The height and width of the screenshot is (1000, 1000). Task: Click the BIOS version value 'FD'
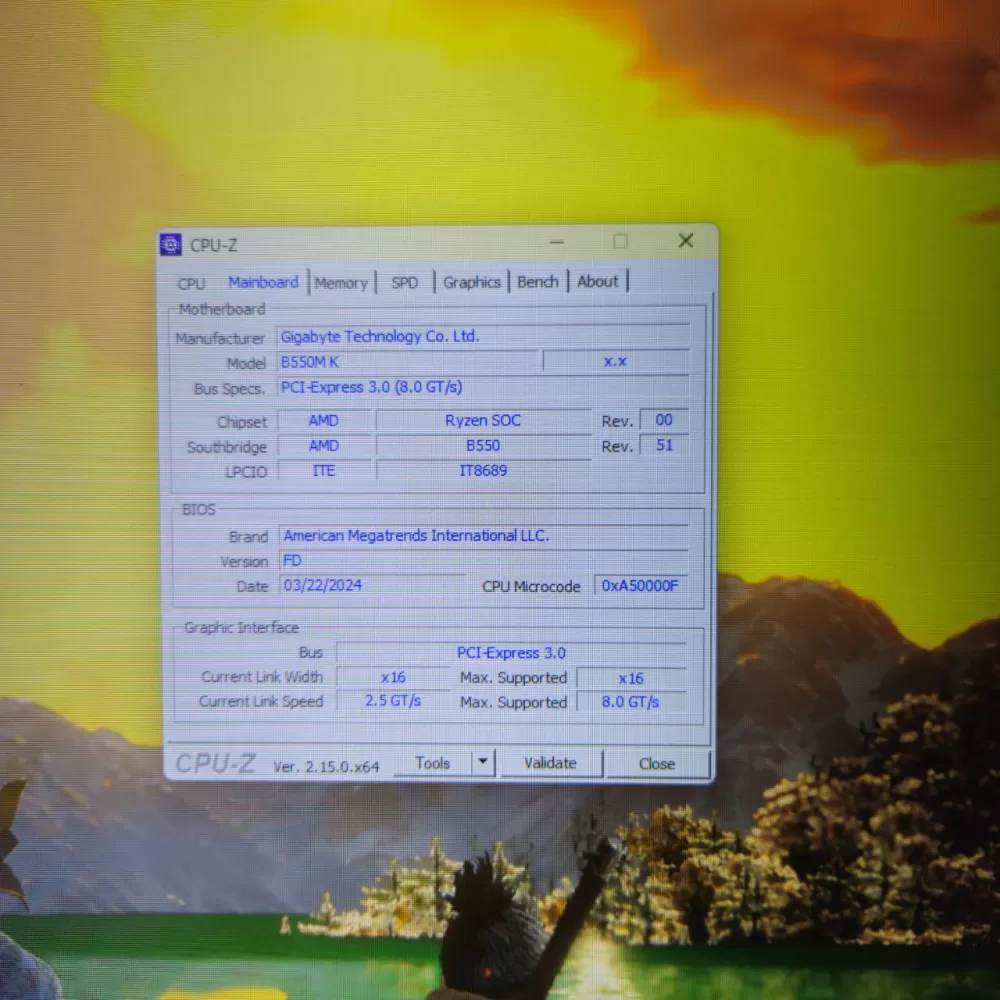[x=292, y=561]
